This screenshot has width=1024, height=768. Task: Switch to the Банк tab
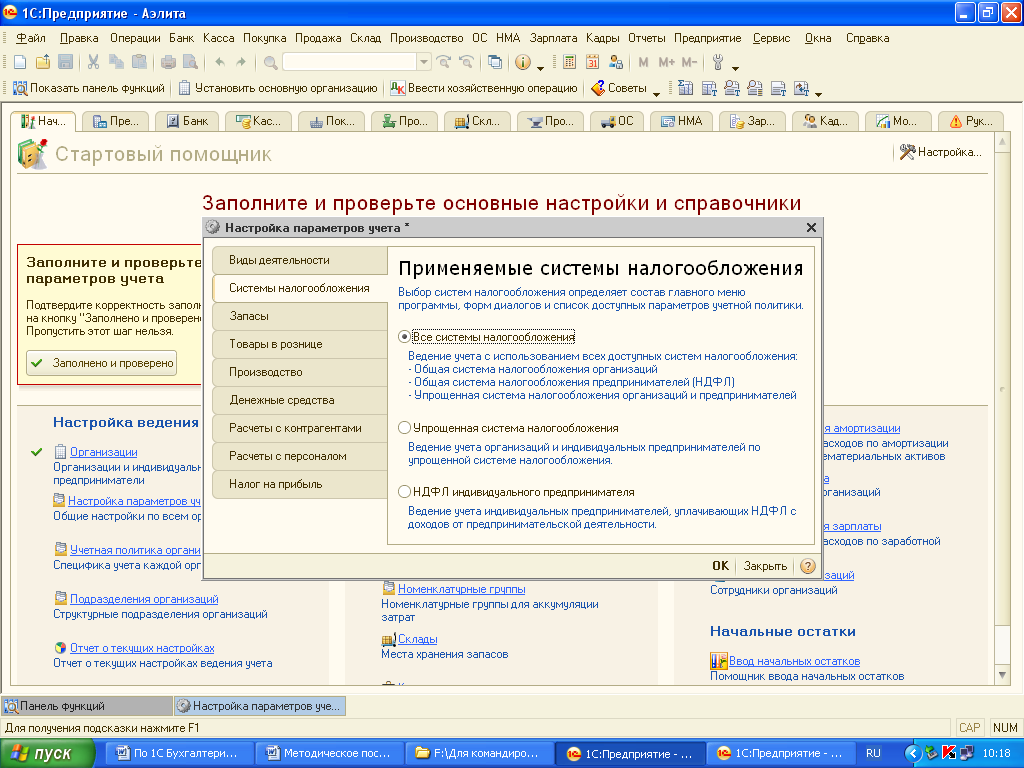(186, 121)
